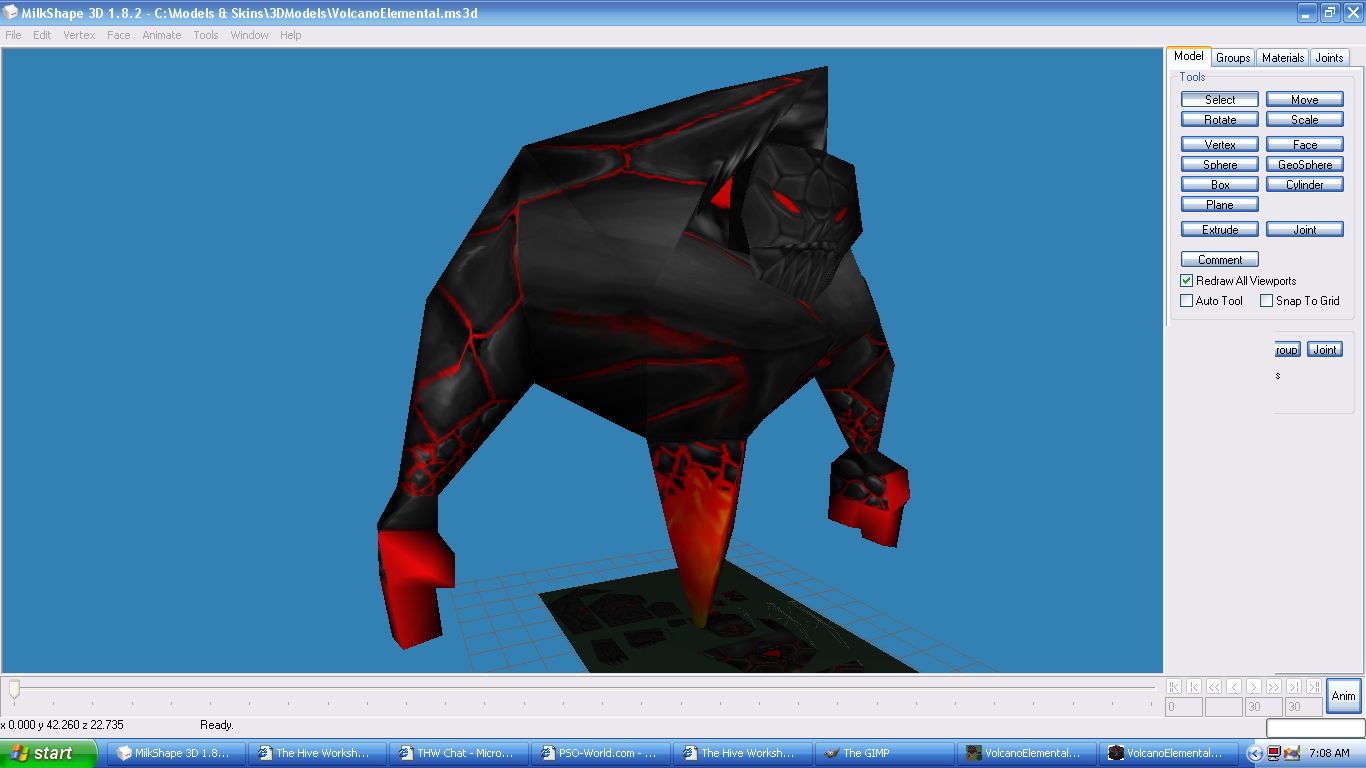
Task: Activate the Rotate tool button
Action: click(x=1220, y=120)
